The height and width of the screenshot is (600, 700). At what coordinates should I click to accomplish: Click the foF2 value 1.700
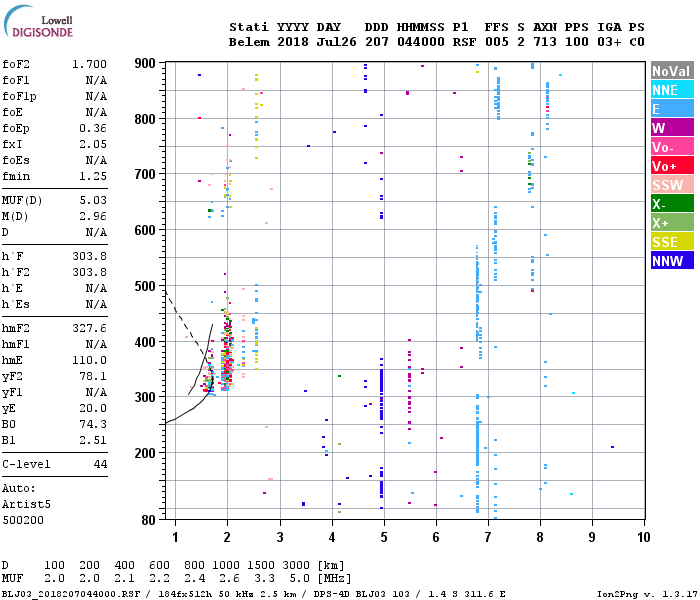click(89, 64)
